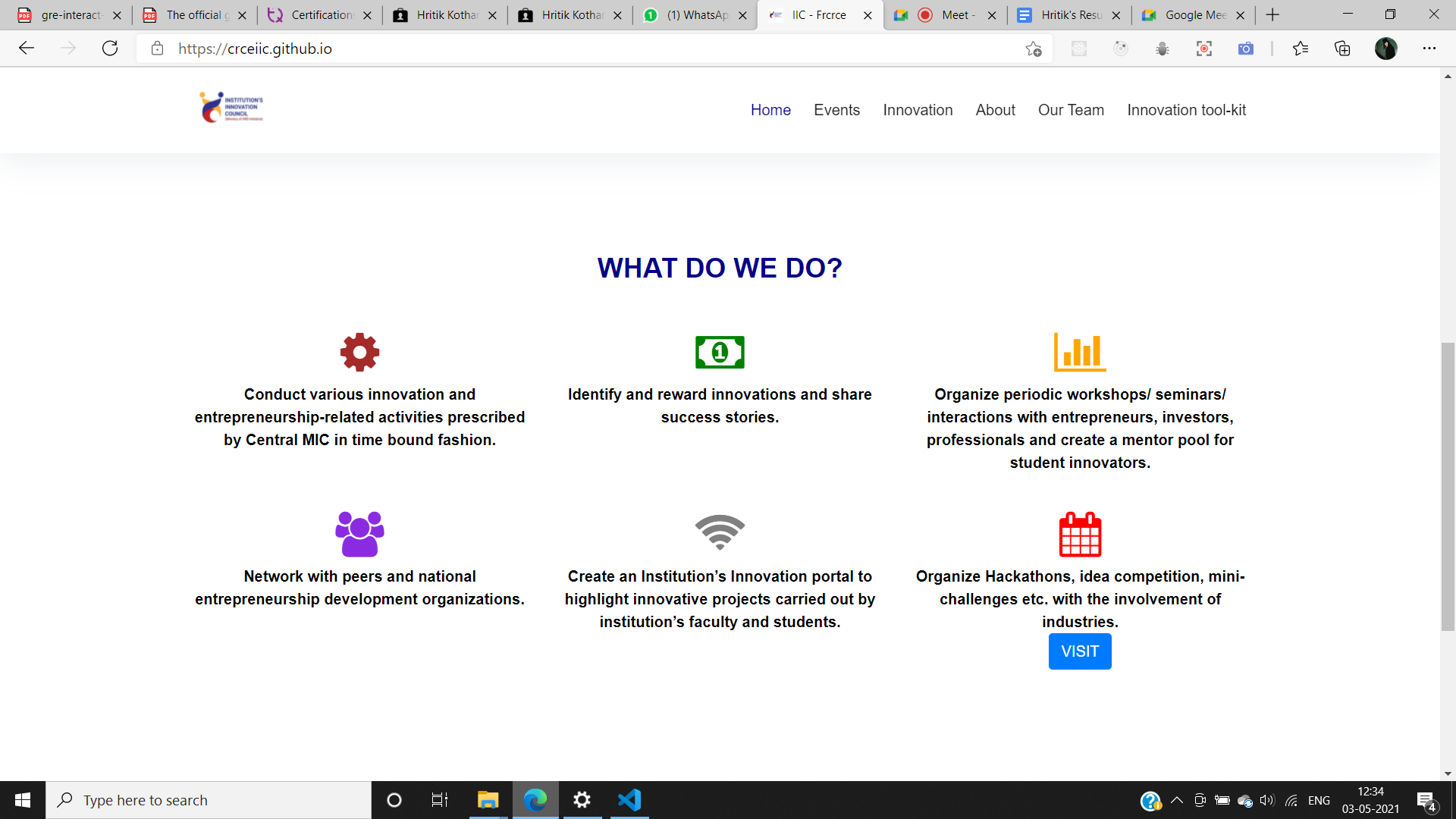Click the red calendar icon

1080,534
